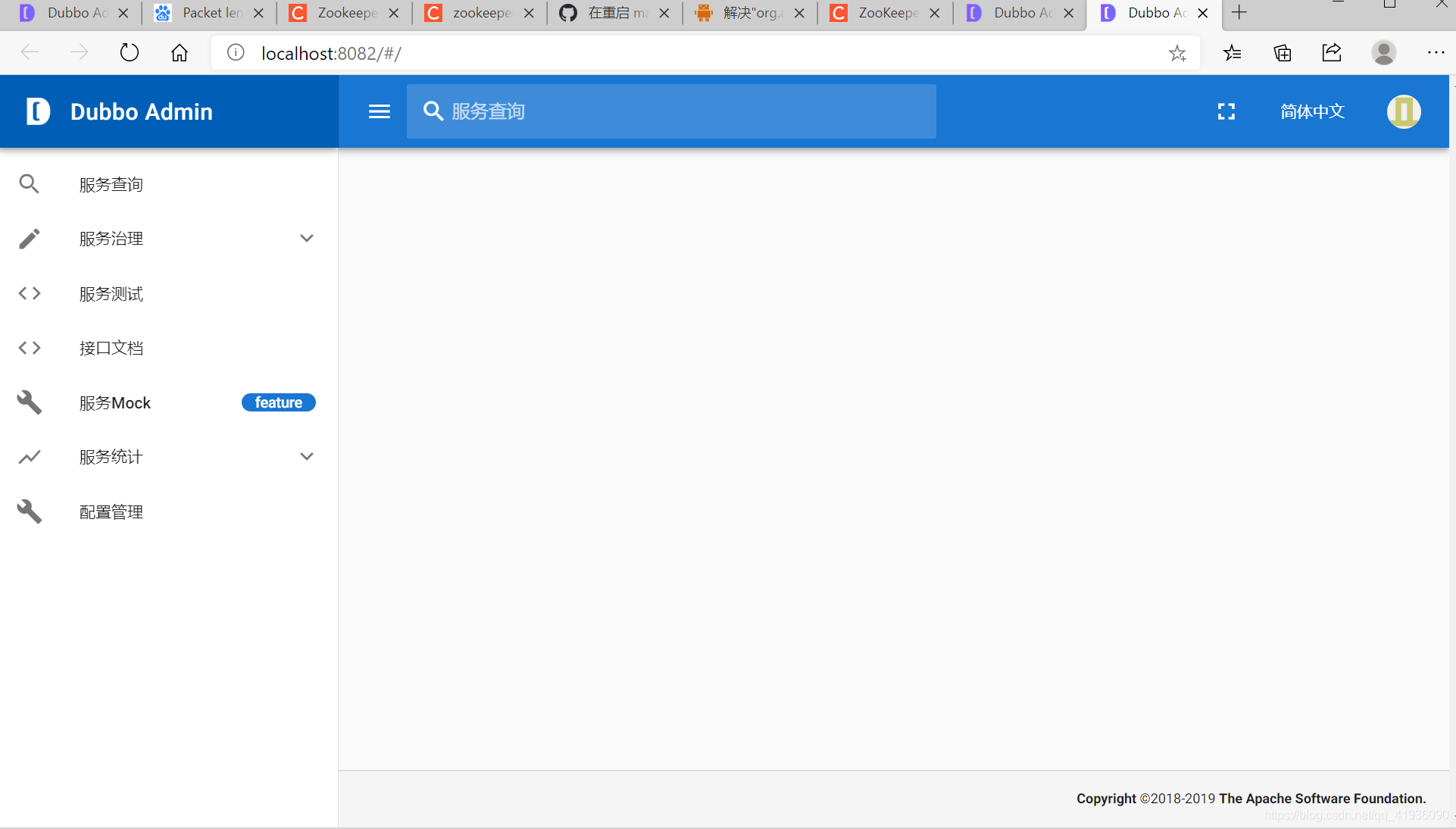Expand the 服务统计 chevron
Screen dimensions: 1456x829
306,457
